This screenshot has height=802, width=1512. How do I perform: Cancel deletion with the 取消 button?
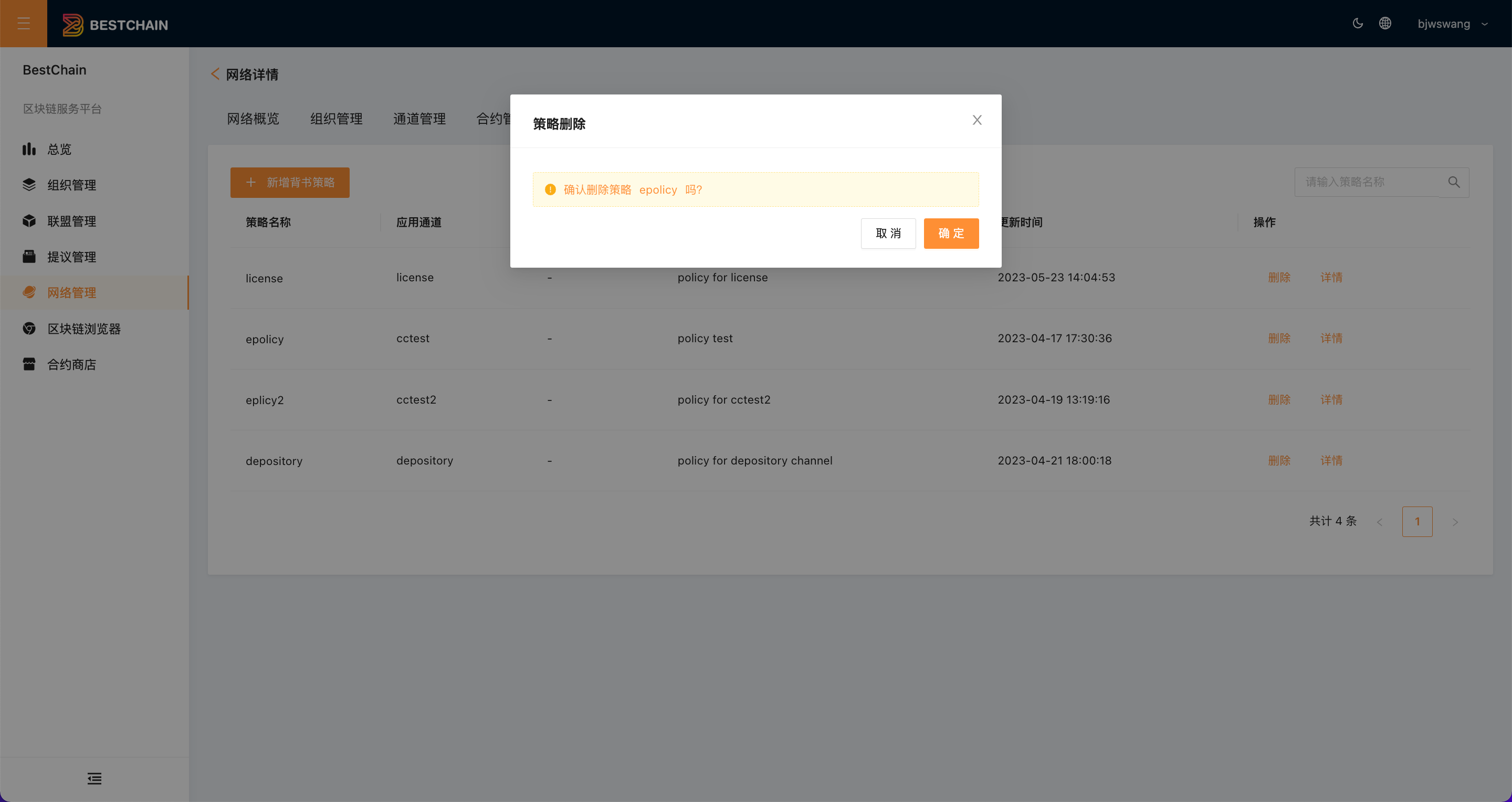tap(888, 234)
